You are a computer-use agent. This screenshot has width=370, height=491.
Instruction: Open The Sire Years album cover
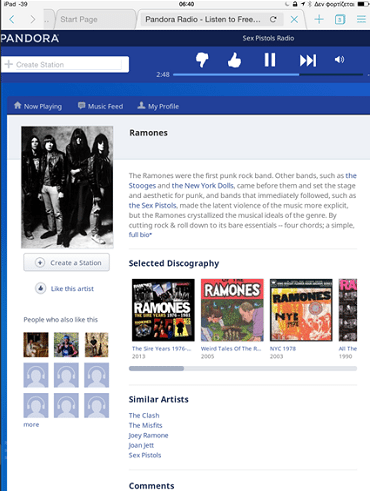[163, 310]
